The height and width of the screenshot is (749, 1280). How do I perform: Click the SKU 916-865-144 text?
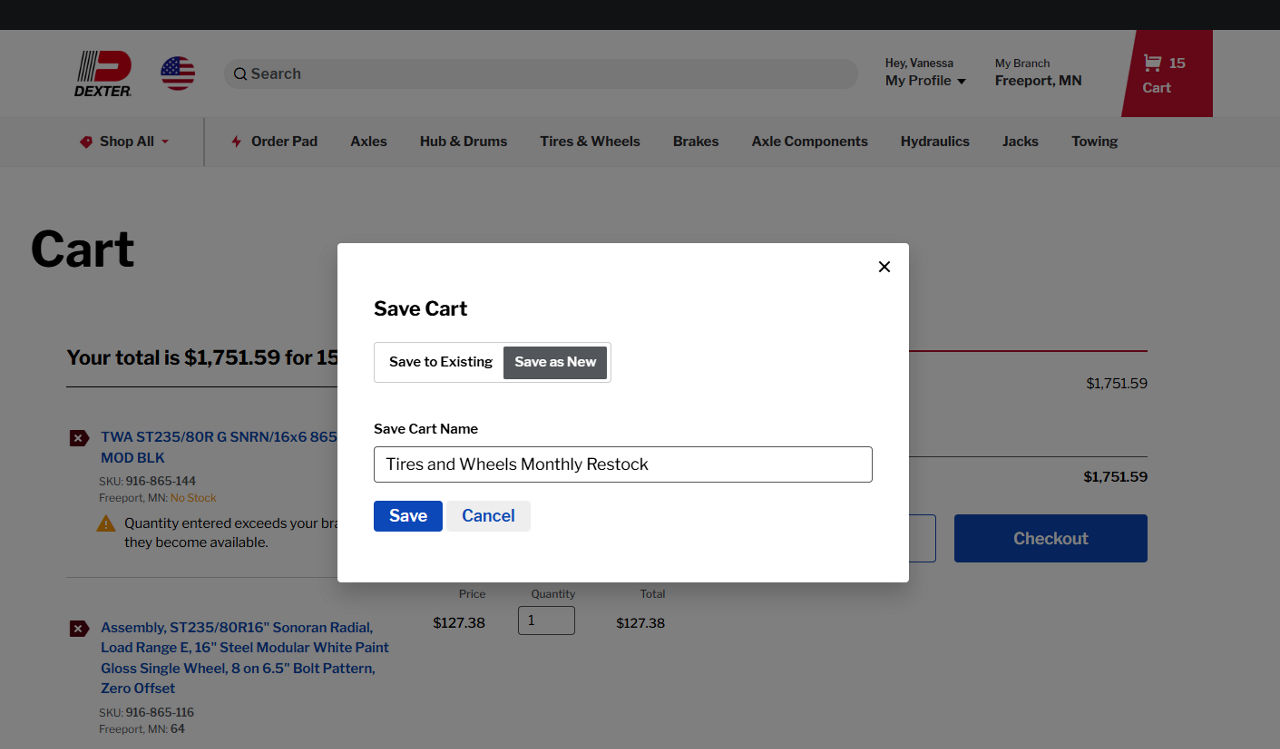[x=147, y=481]
